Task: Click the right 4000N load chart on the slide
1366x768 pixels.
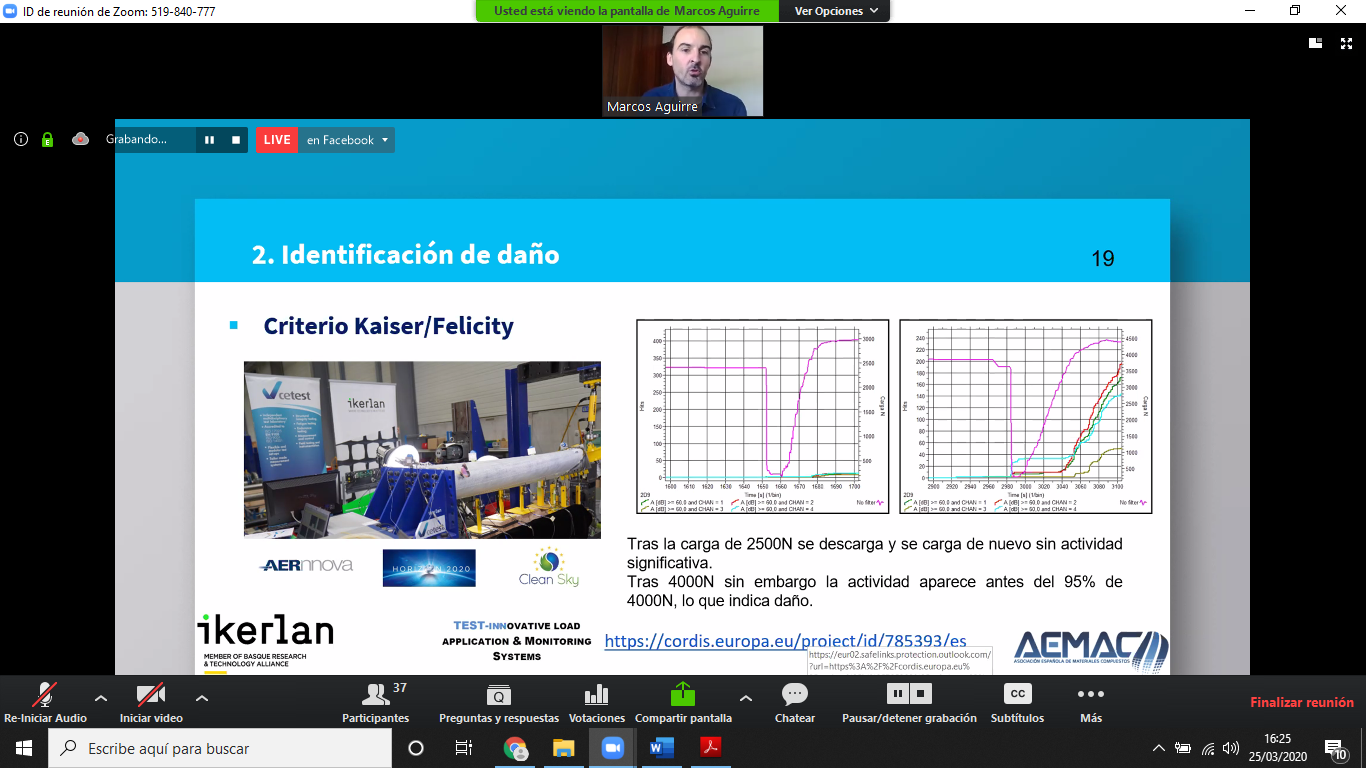Action: [1025, 416]
